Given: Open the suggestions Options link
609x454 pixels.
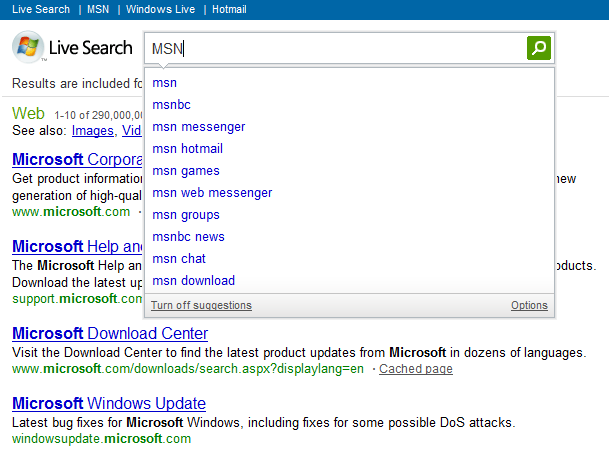Looking at the screenshot, I should [x=529, y=306].
